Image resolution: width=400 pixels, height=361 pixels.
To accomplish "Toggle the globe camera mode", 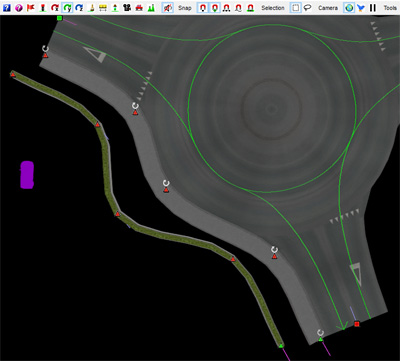I will pos(349,8).
